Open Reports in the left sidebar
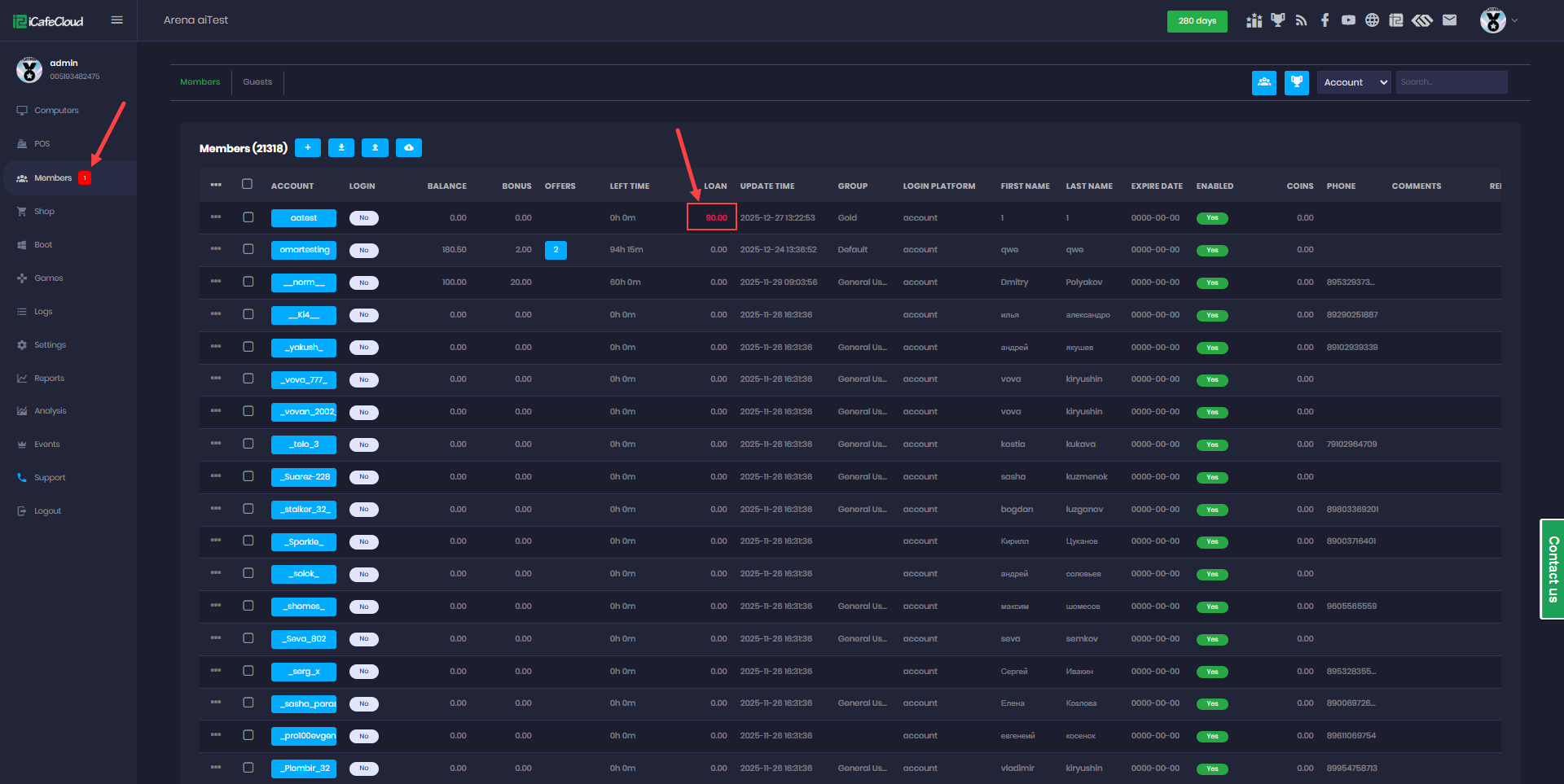Image resolution: width=1564 pixels, height=784 pixels. pyautogui.click(x=49, y=379)
